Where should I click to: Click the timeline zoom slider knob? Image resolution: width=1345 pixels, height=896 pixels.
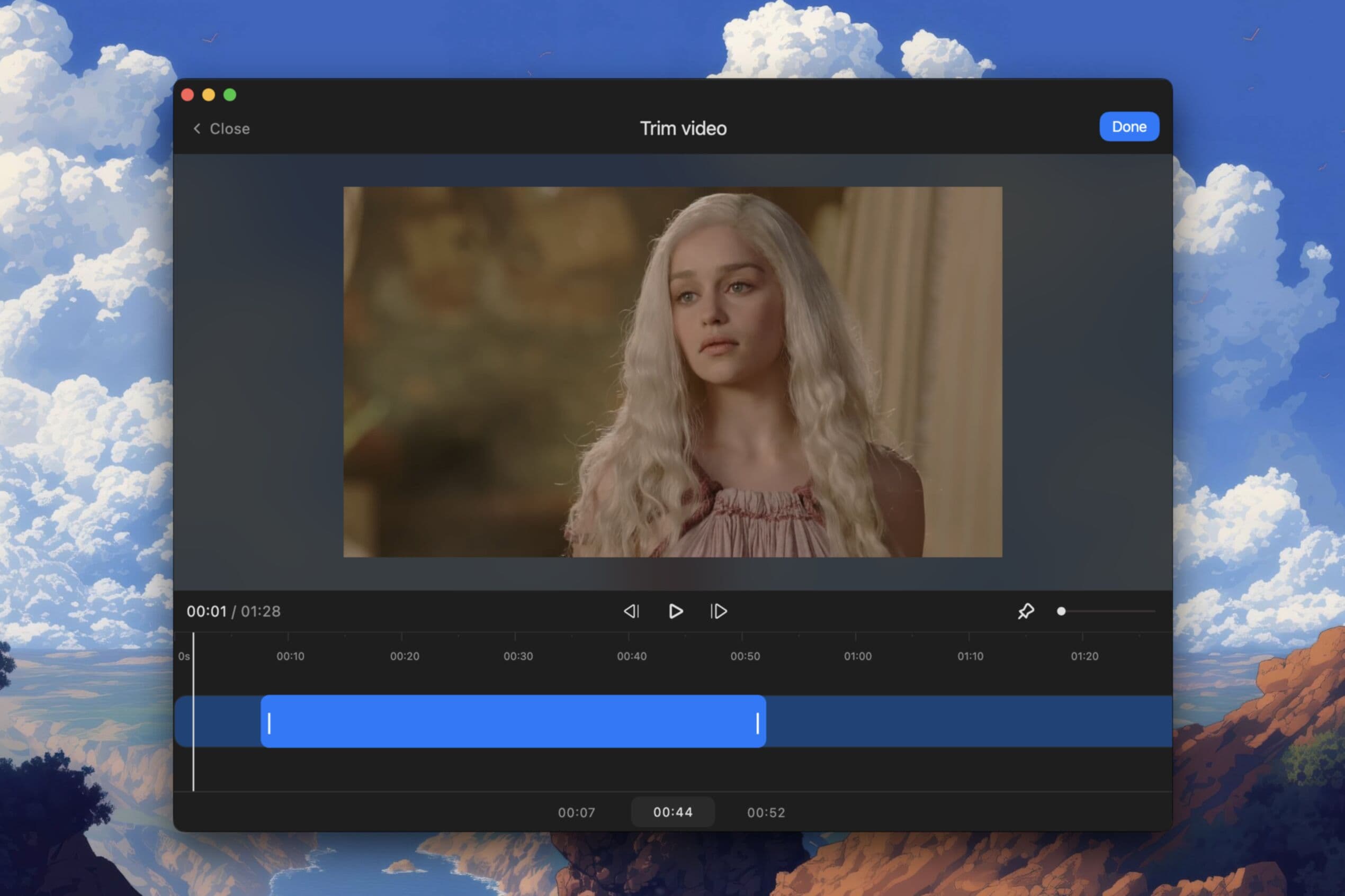pos(1062,611)
